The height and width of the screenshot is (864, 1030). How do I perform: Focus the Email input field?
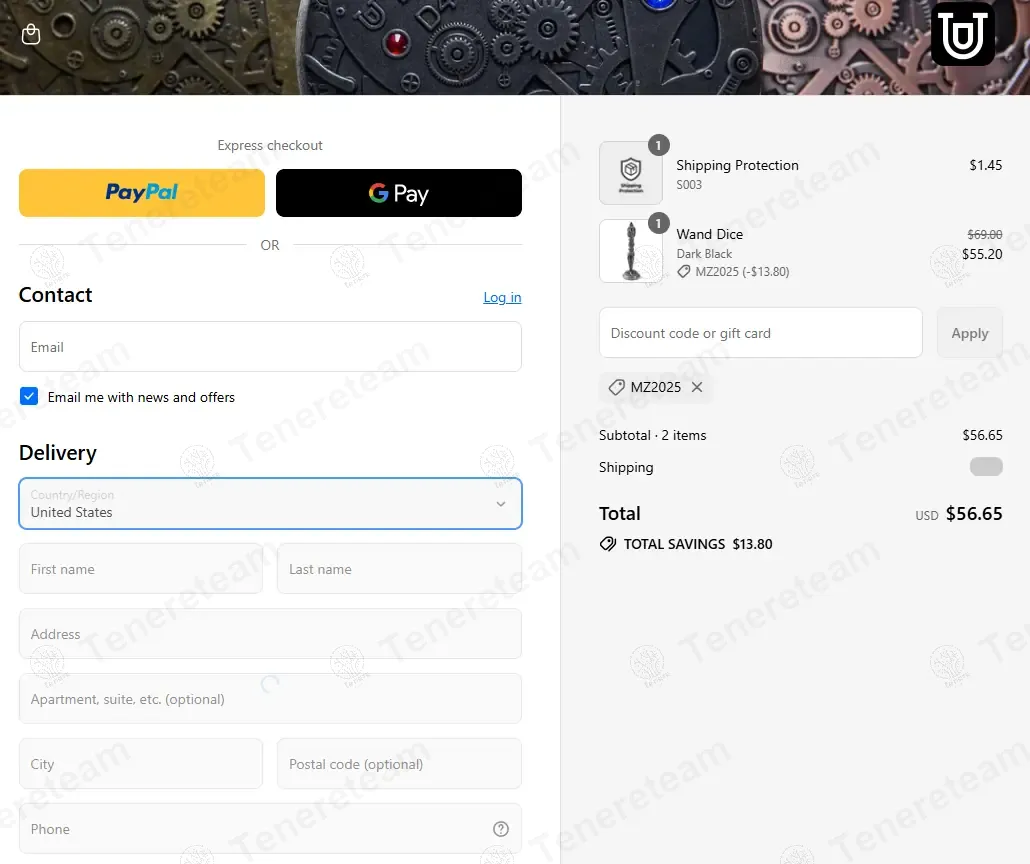pos(270,346)
